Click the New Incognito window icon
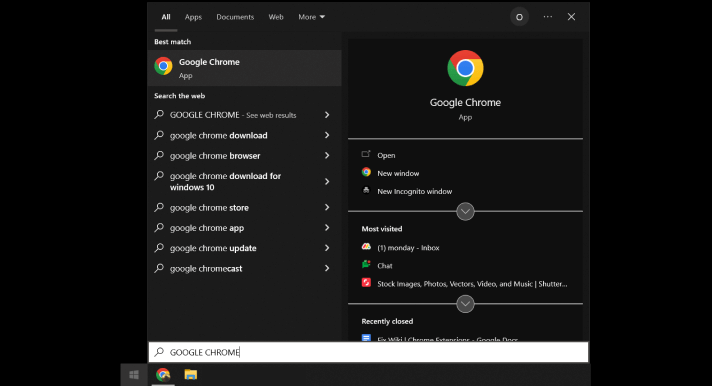This screenshot has width=712, height=386. pos(366,191)
